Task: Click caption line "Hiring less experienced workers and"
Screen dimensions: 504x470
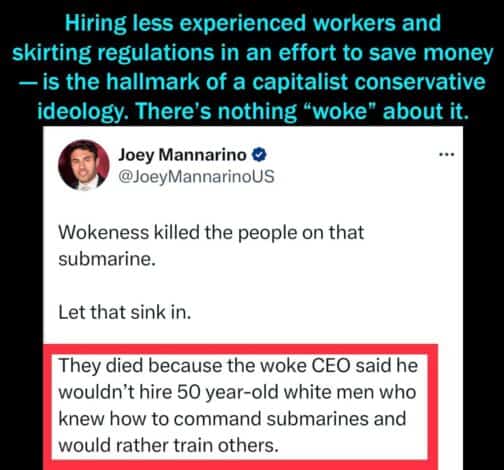Action: click(x=253, y=23)
